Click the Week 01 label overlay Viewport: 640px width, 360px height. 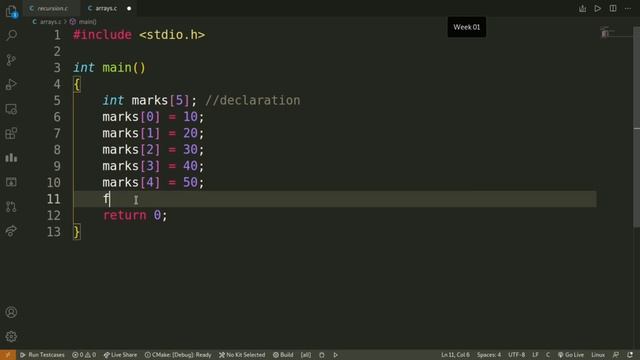click(x=467, y=27)
